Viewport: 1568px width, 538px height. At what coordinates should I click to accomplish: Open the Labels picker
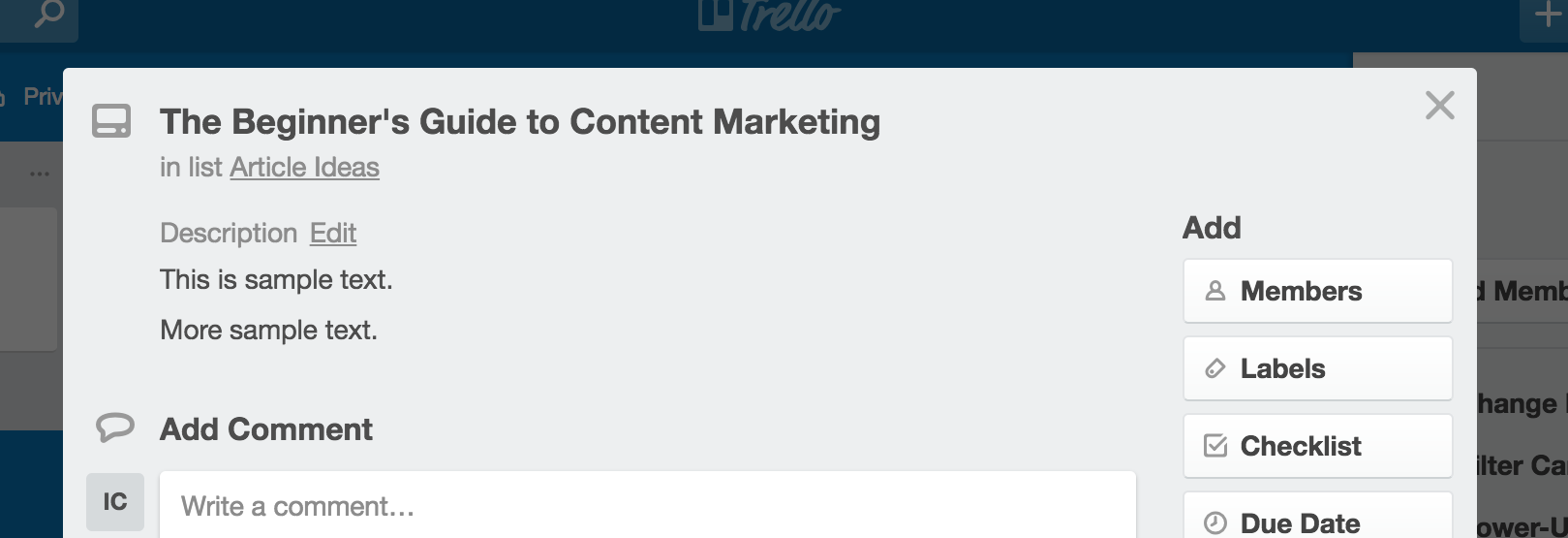(1317, 368)
